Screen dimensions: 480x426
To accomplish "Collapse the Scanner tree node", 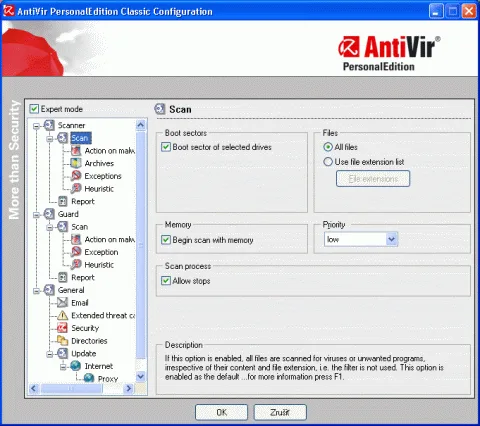I will coord(36,126).
